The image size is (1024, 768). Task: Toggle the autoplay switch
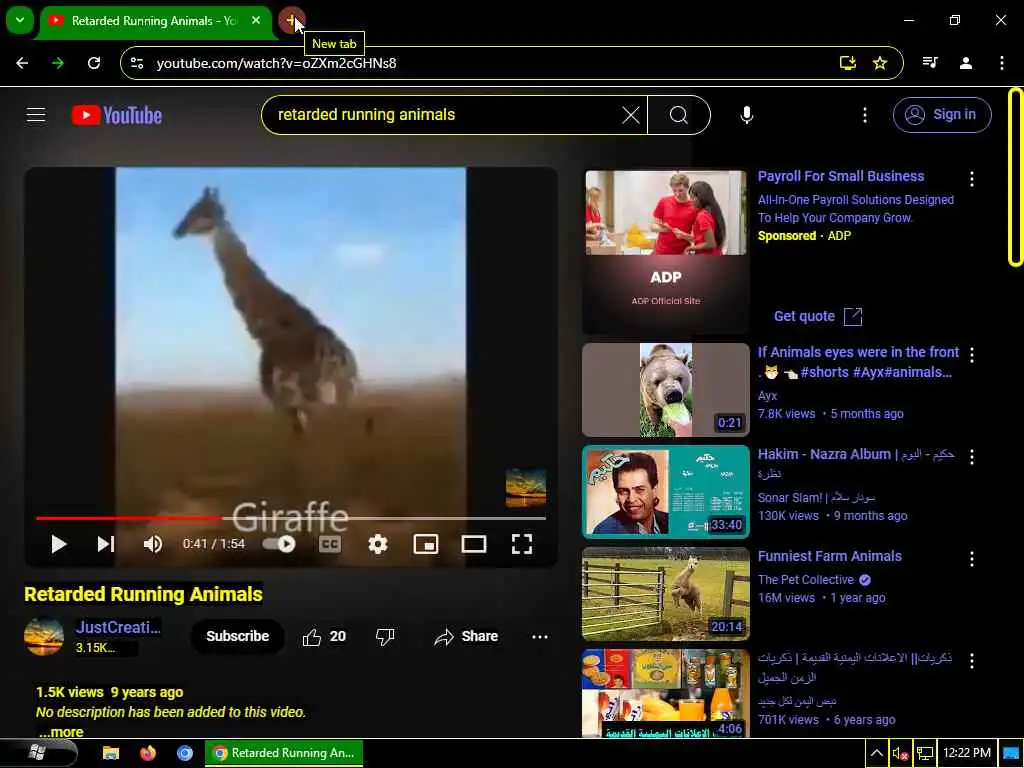[279, 544]
